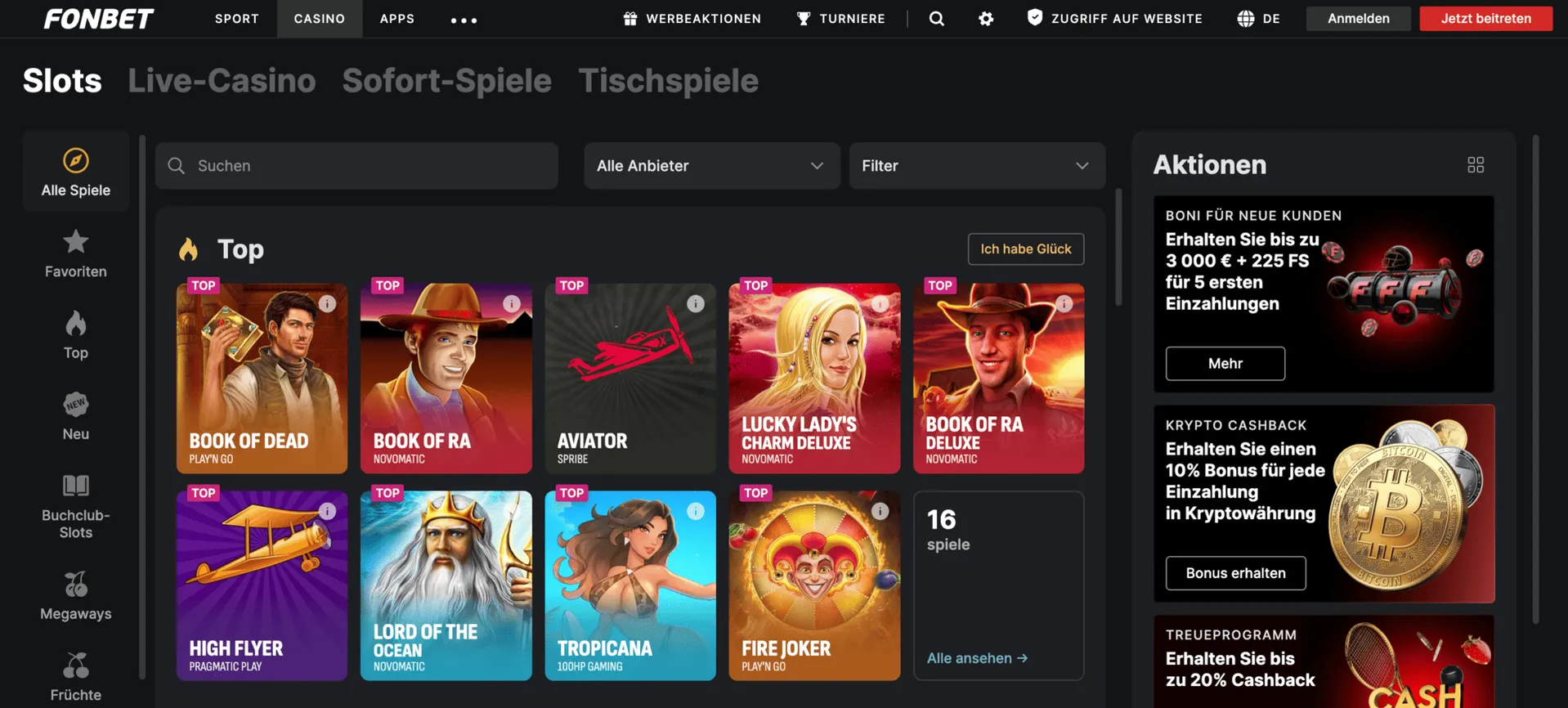The height and width of the screenshot is (708, 1568).
Task: Click the Favoriten star icon
Action: pos(76,242)
